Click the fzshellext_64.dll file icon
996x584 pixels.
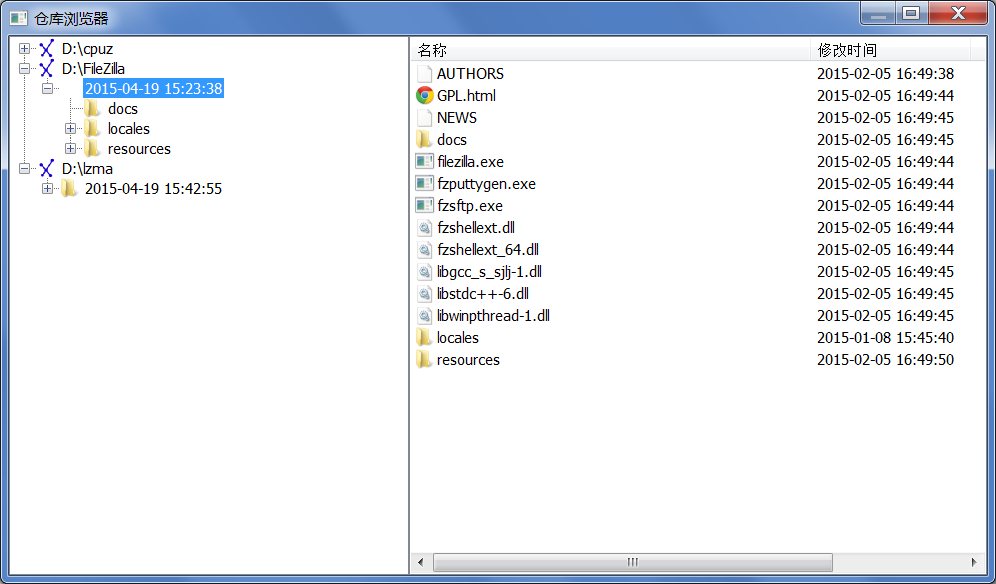(x=424, y=250)
